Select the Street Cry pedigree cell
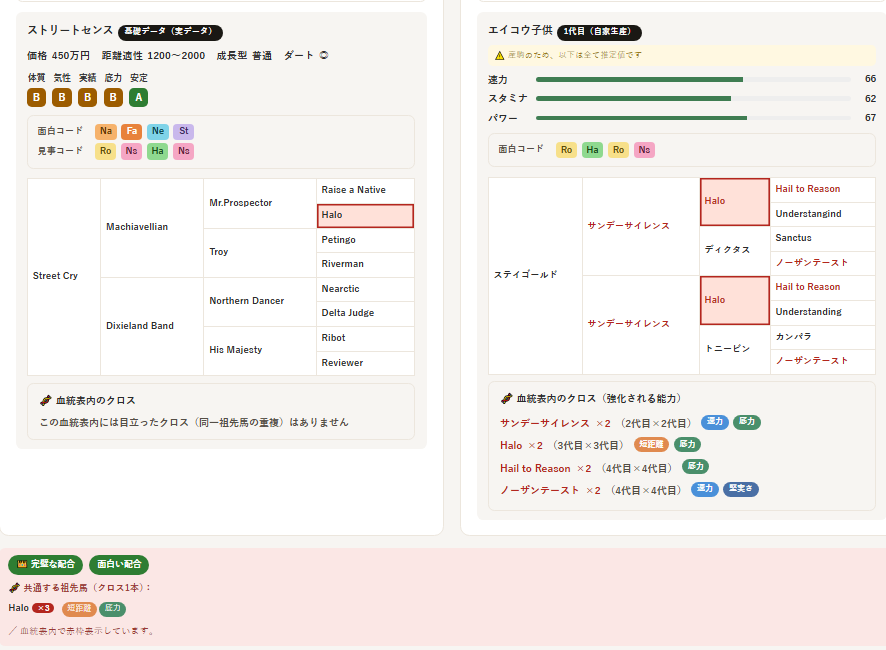Screen dimensions: 886x650 (64, 276)
